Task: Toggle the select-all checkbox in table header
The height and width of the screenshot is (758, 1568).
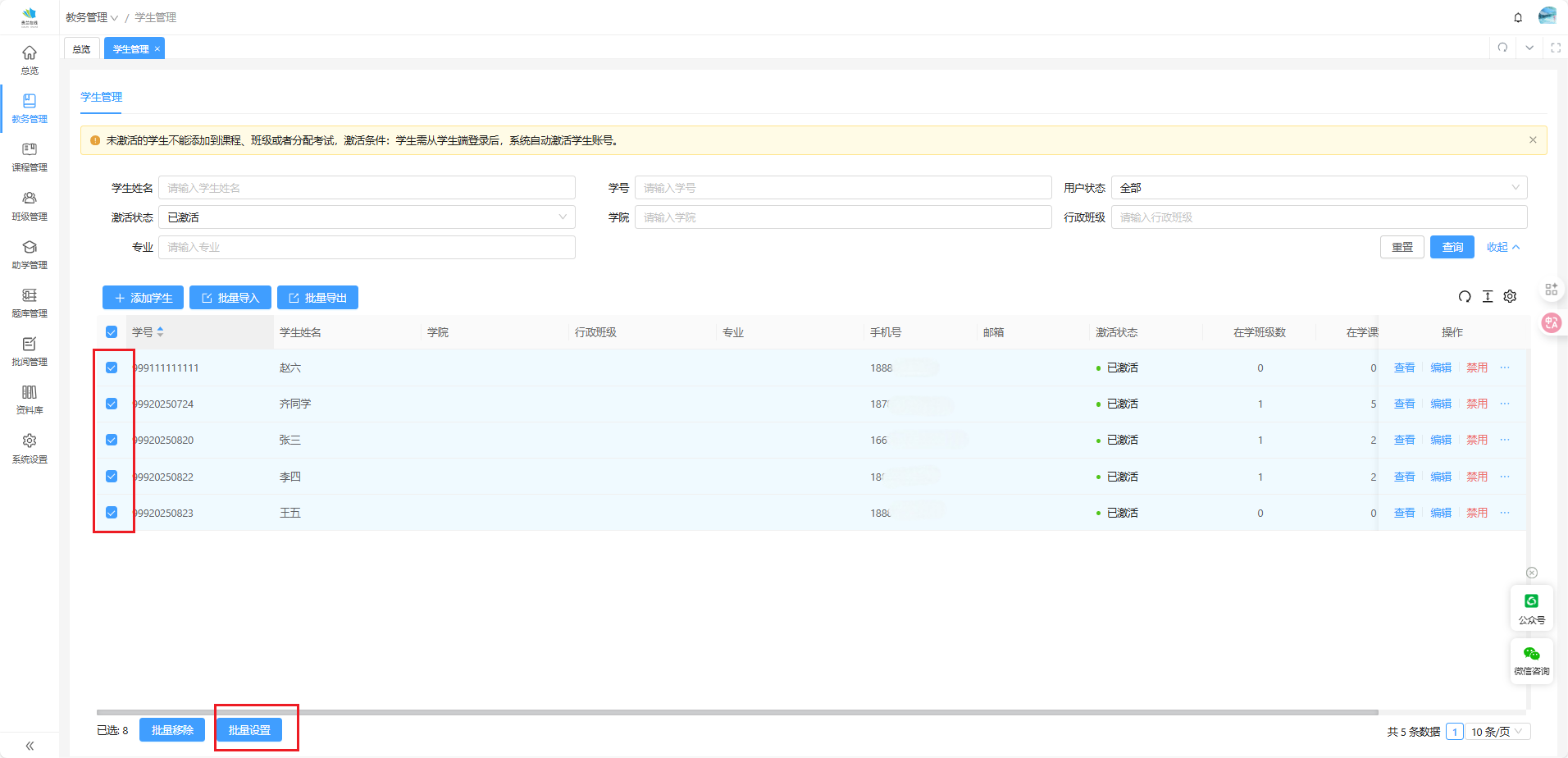Action: [x=112, y=332]
